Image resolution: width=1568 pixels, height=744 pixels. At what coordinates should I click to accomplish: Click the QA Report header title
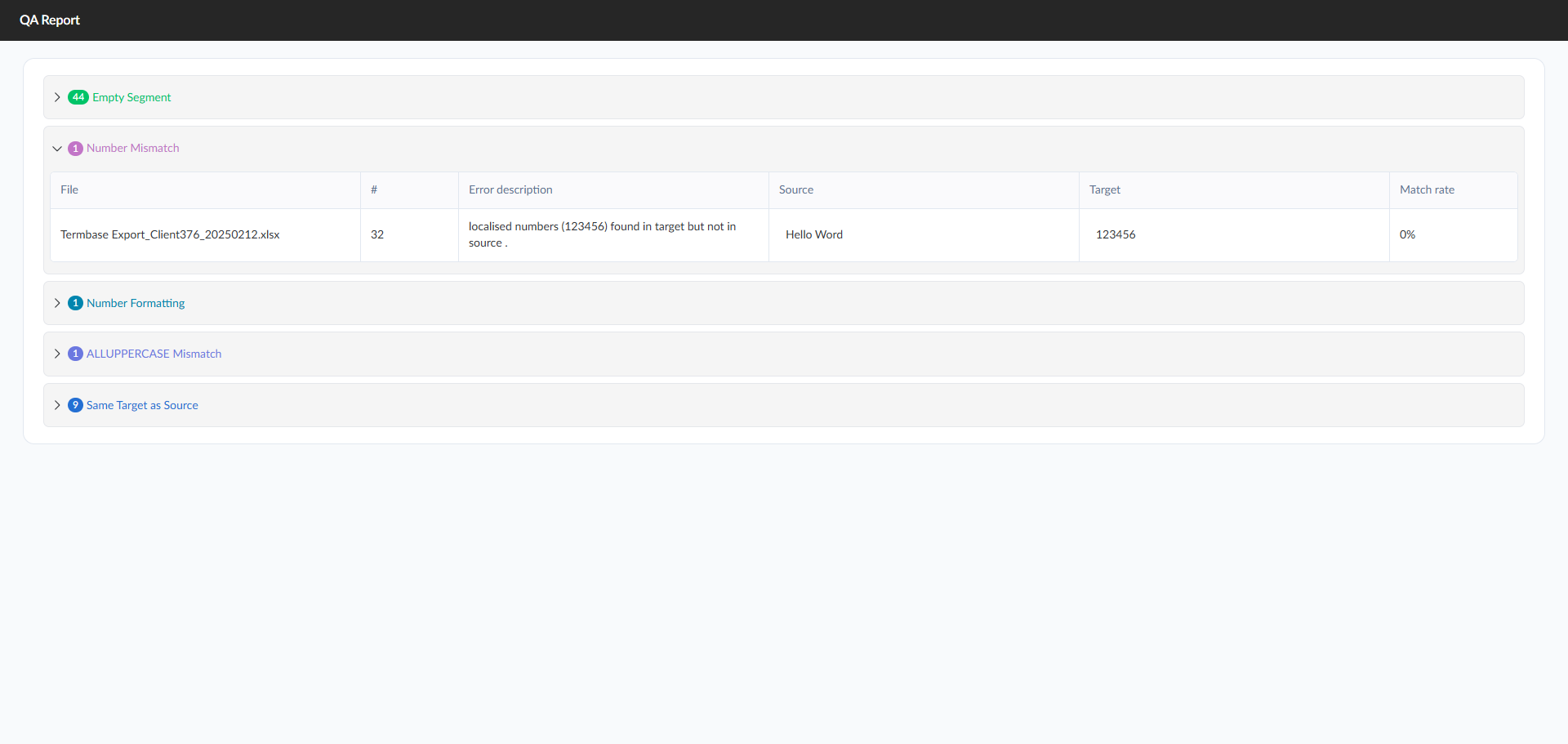click(x=50, y=20)
